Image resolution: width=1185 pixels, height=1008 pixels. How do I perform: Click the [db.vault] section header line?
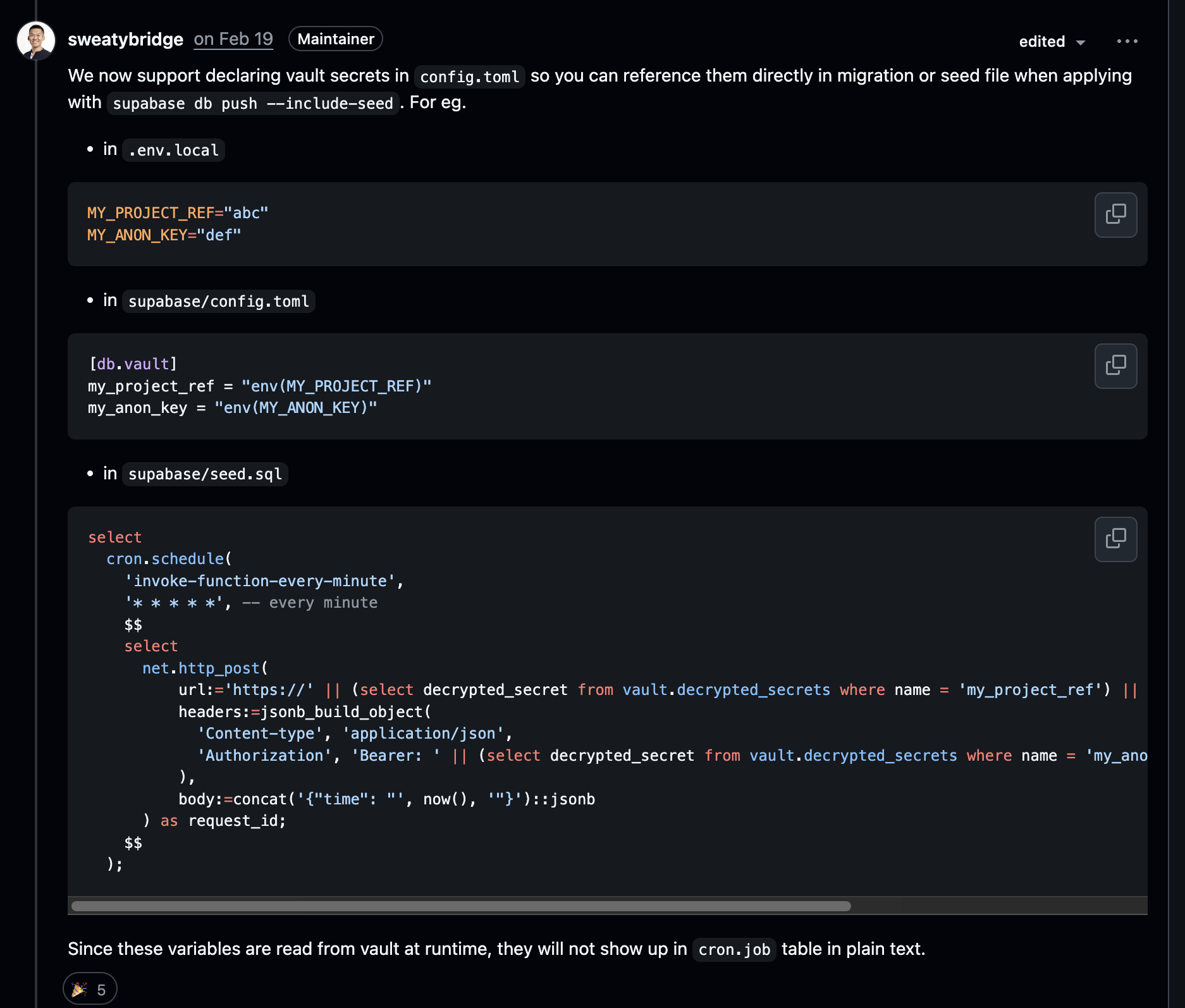[133, 364]
